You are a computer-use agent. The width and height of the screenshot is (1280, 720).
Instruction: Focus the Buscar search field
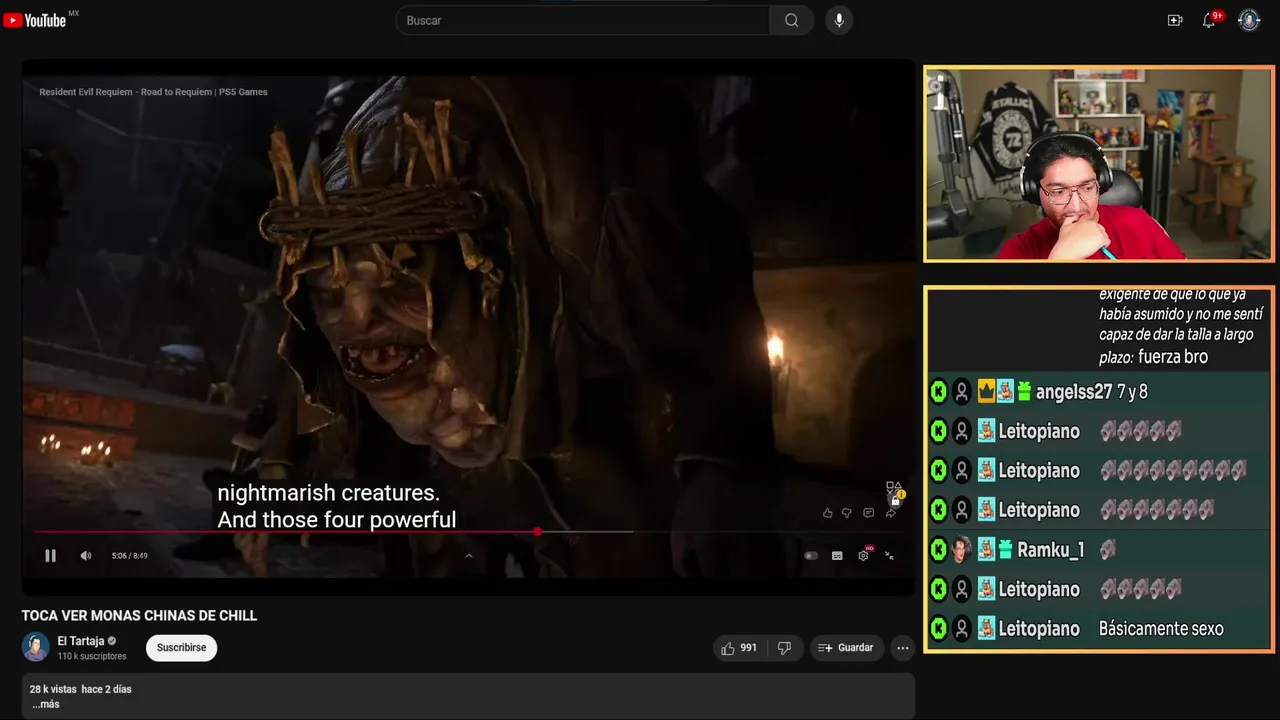(583, 20)
